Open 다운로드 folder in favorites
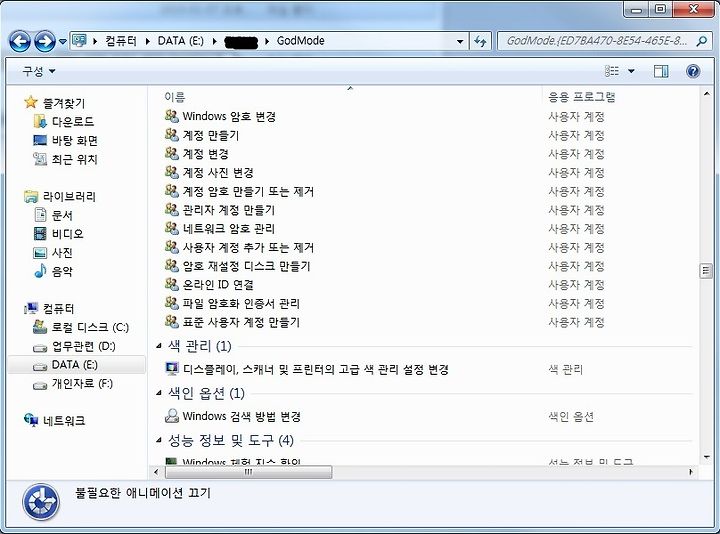Viewport: 720px width, 534px height. pyautogui.click(x=73, y=122)
